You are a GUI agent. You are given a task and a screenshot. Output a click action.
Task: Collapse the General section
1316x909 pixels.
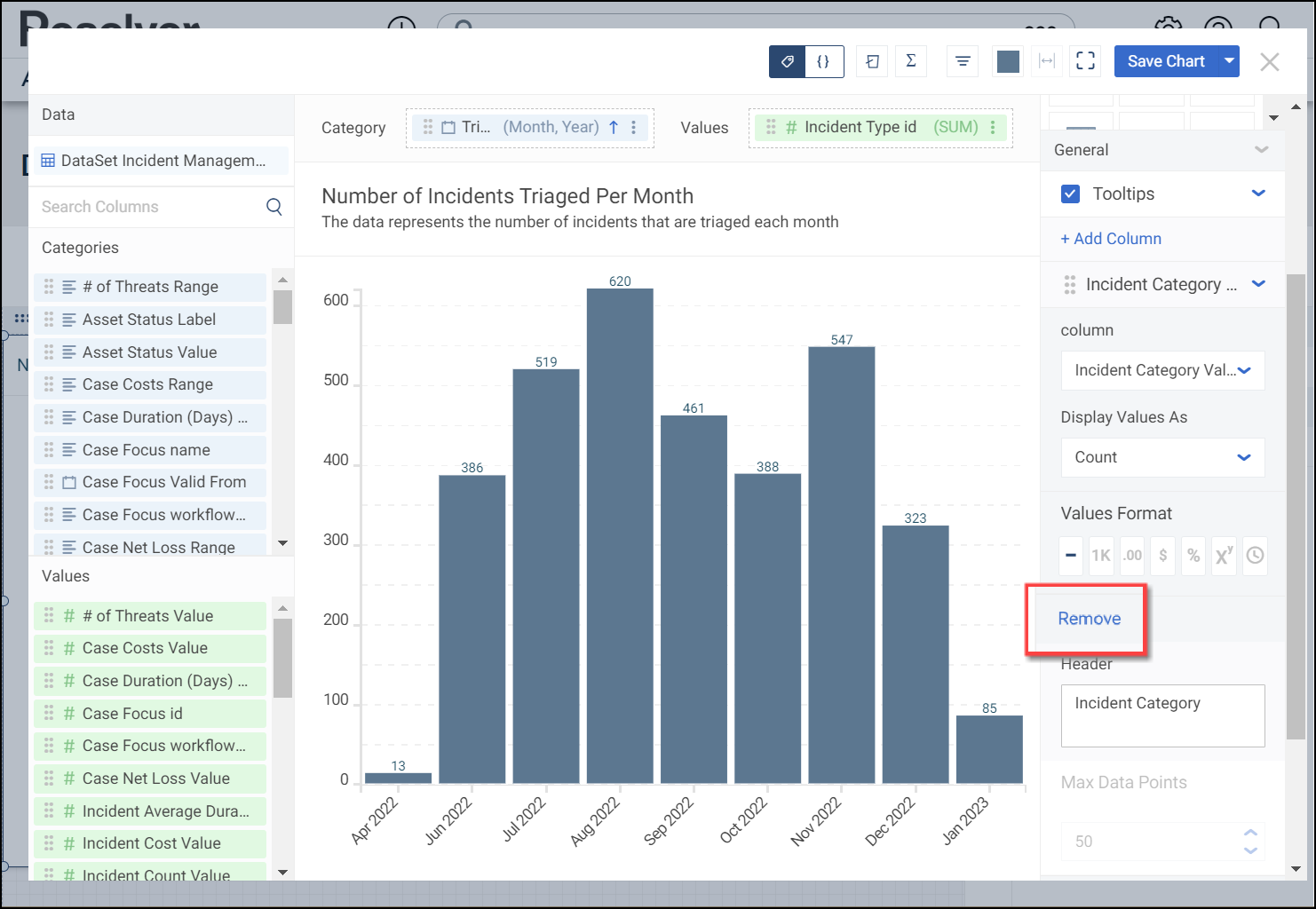pyautogui.click(x=1261, y=150)
